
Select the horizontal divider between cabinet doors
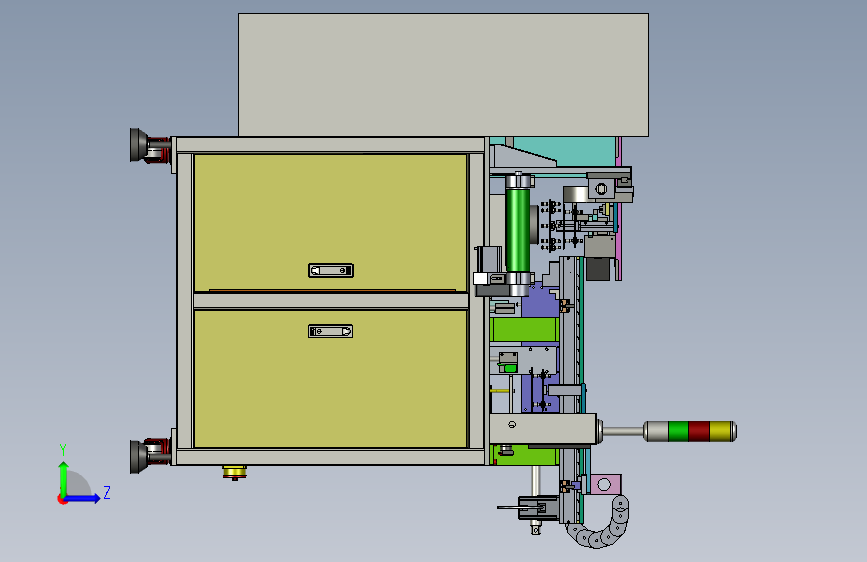tap(331, 301)
